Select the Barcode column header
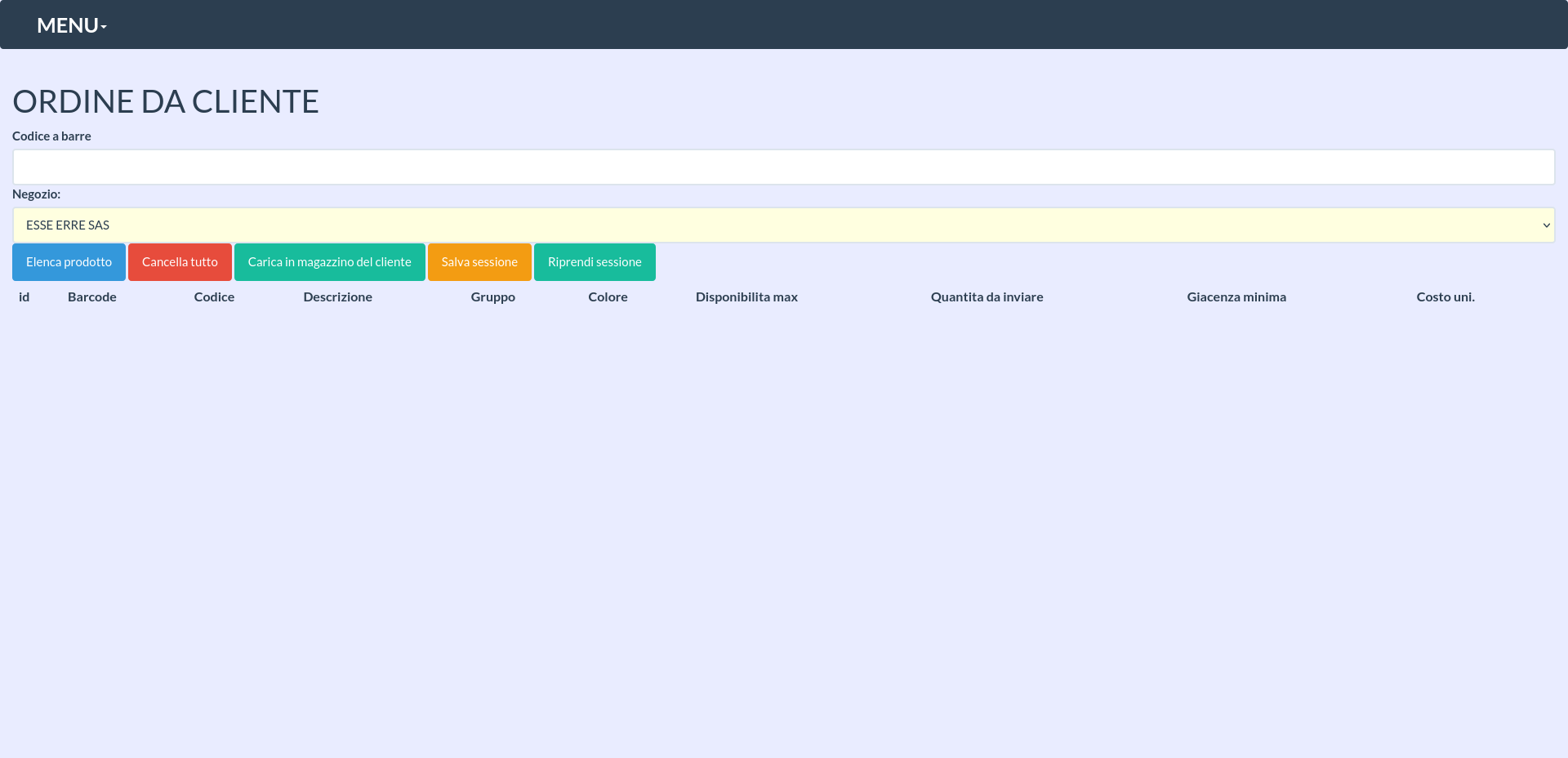Screen dimensions: 1568x758 92,297
